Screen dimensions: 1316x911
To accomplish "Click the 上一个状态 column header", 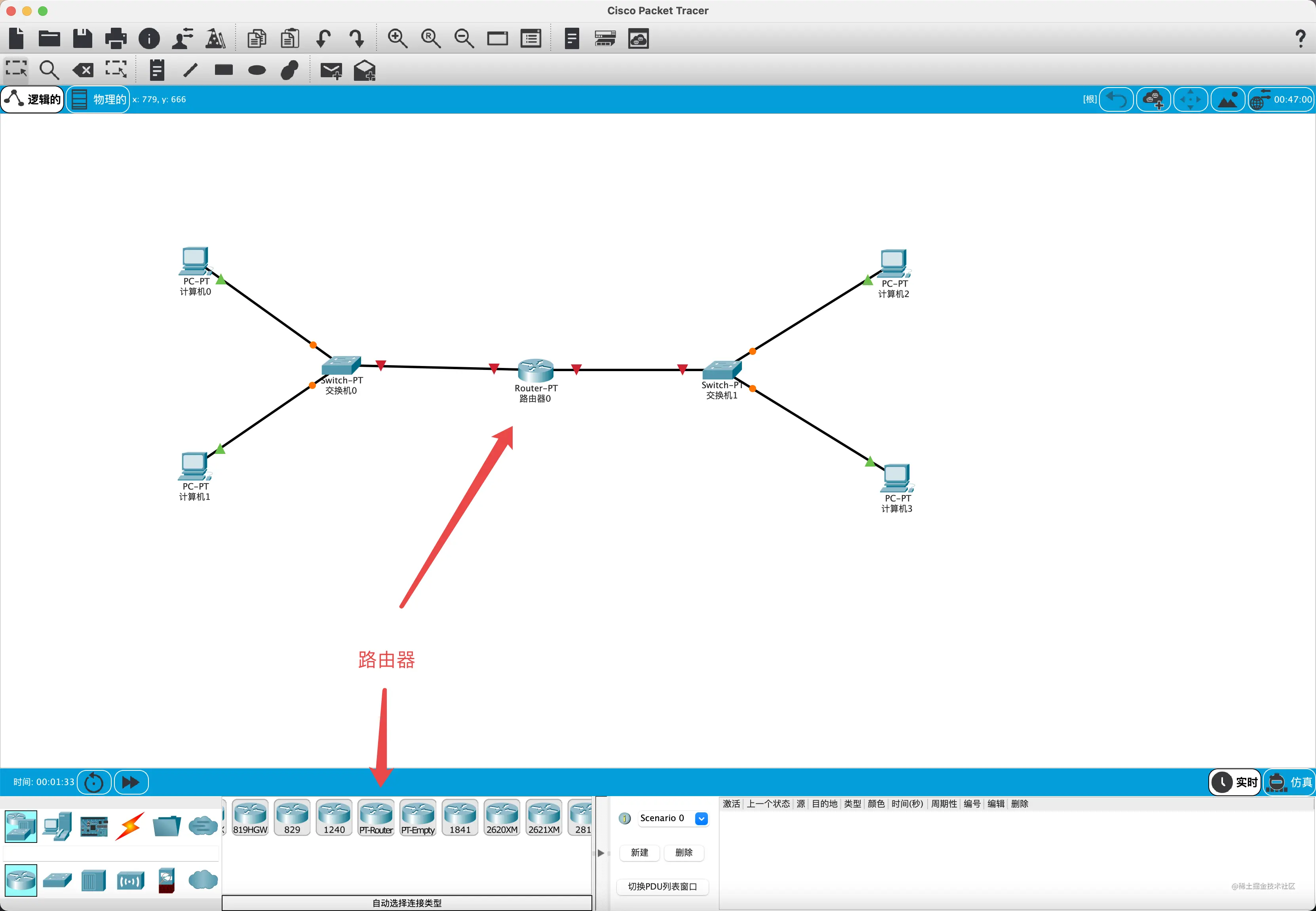I will click(768, 804).
